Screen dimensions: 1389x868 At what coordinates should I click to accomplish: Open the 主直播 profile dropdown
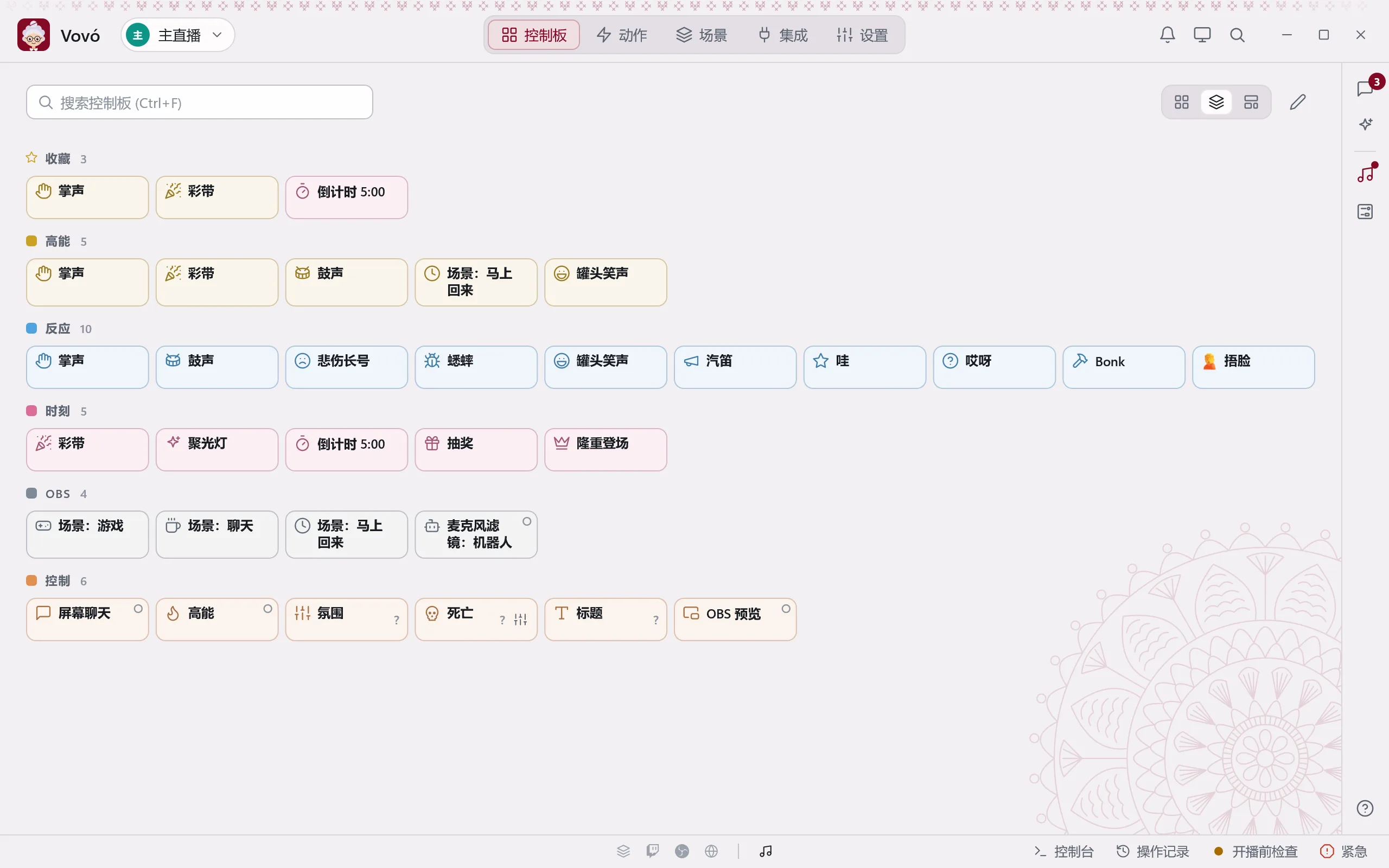click(177, 35)
